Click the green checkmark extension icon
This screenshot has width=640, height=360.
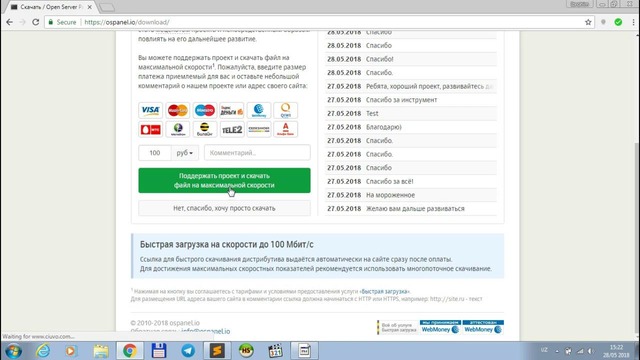tap(618, 22)
